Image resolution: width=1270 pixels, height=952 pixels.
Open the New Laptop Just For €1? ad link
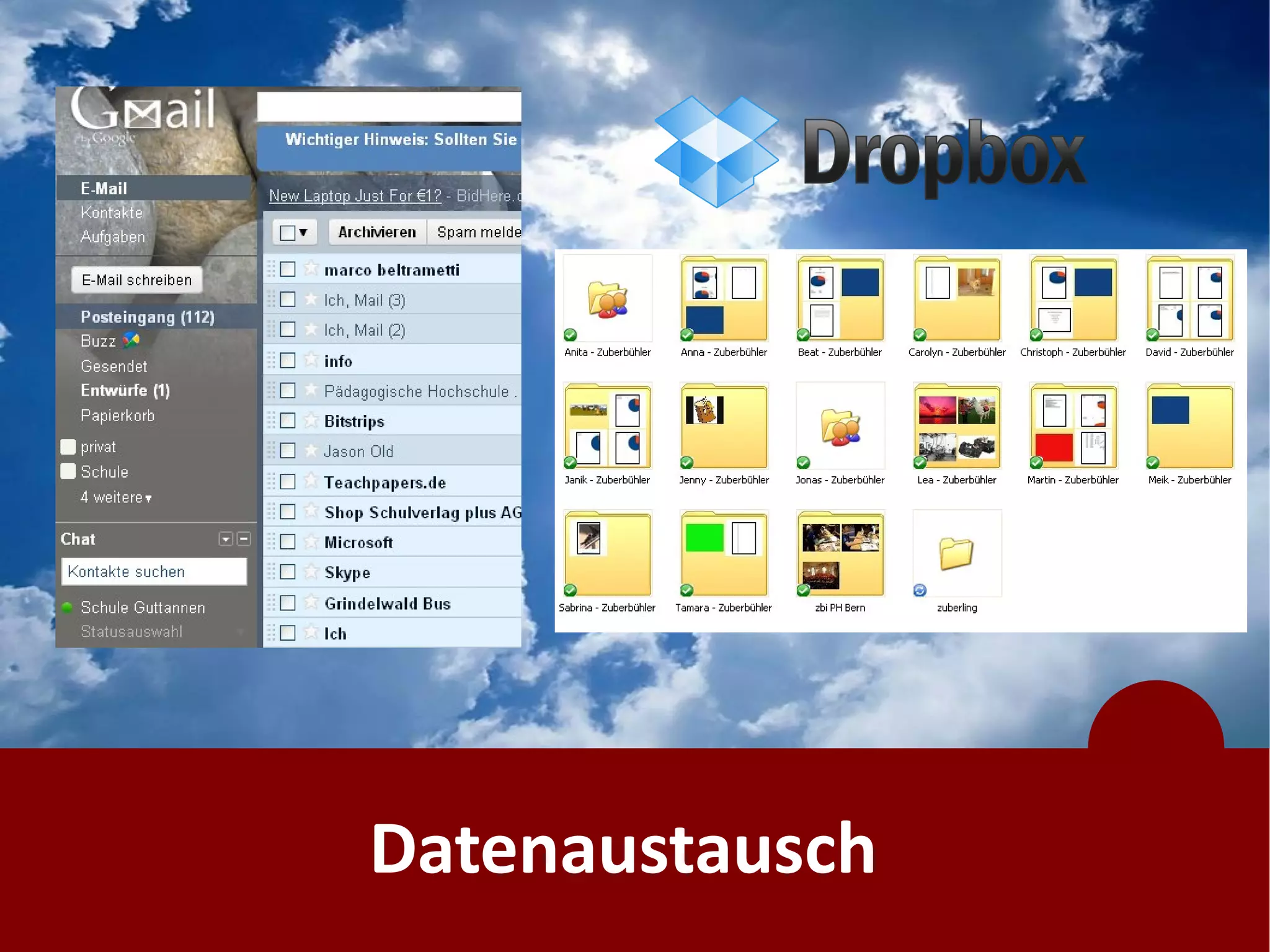pyautogui.click(x=355, y=196)
